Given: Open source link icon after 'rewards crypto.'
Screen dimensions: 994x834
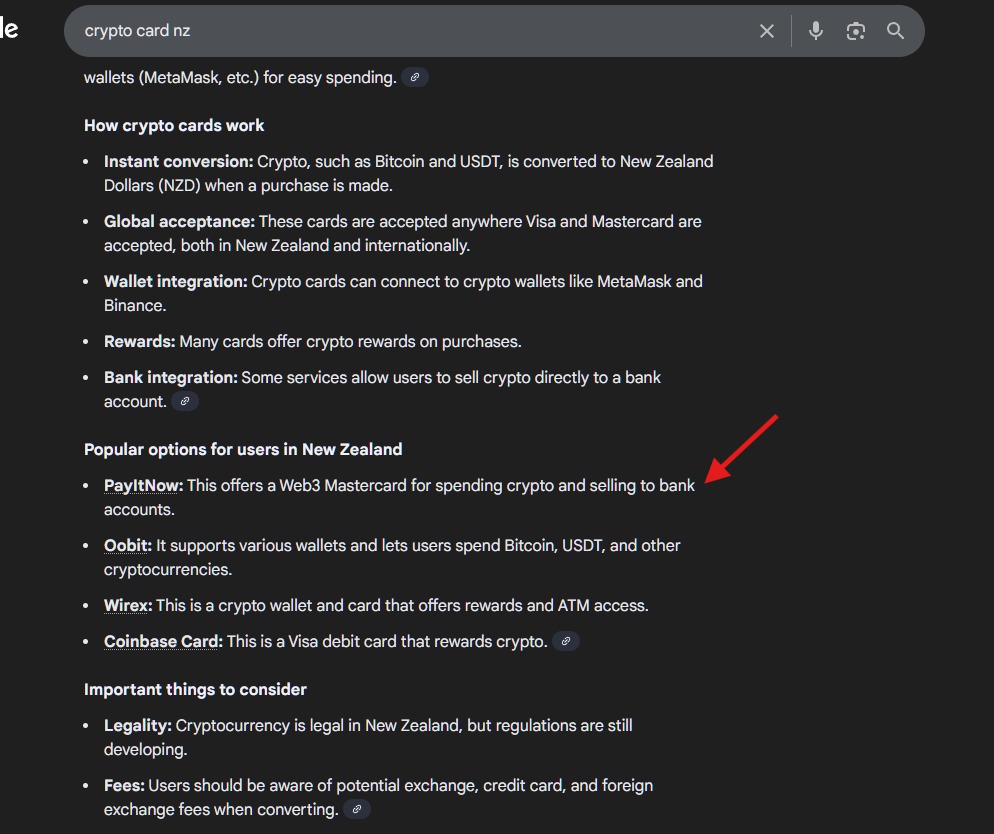Looking at the screenshot, I should coord(565,641).
